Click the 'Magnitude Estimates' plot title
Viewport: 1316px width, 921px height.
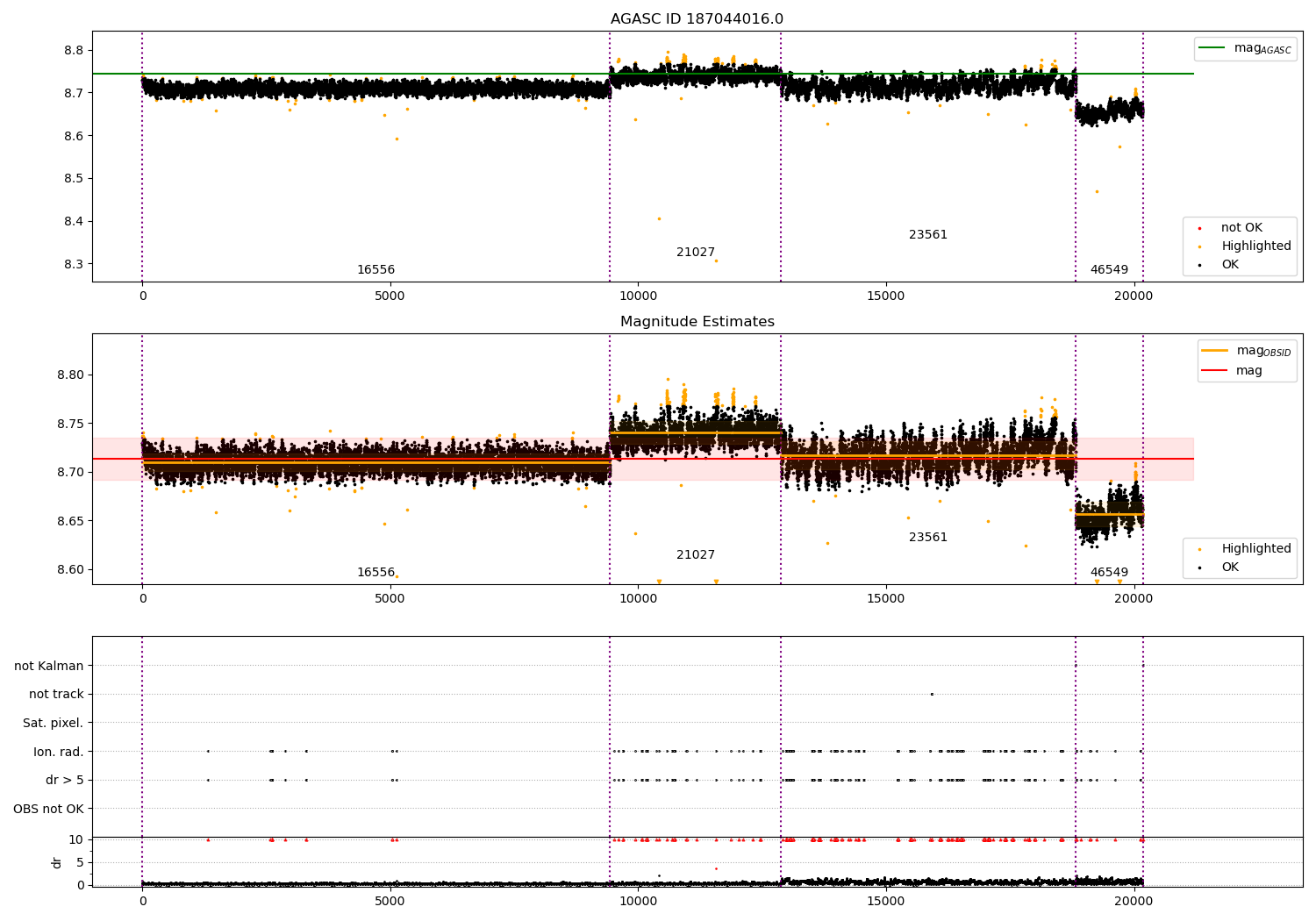point(697,322)
